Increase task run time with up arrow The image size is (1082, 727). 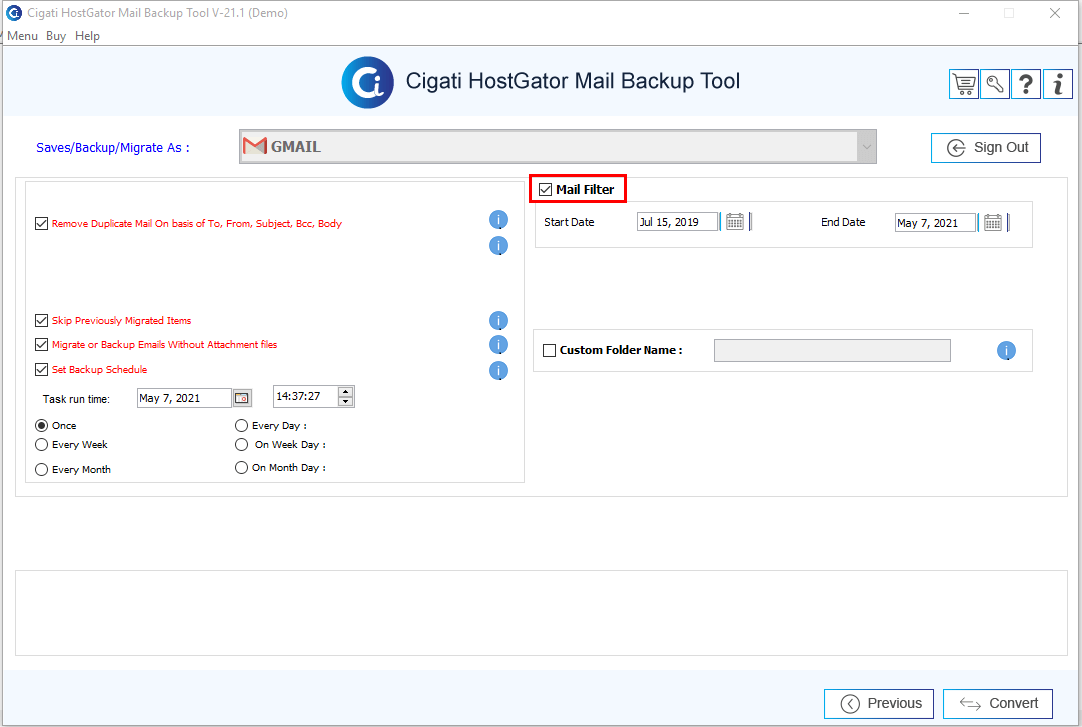tap(346, 392)
